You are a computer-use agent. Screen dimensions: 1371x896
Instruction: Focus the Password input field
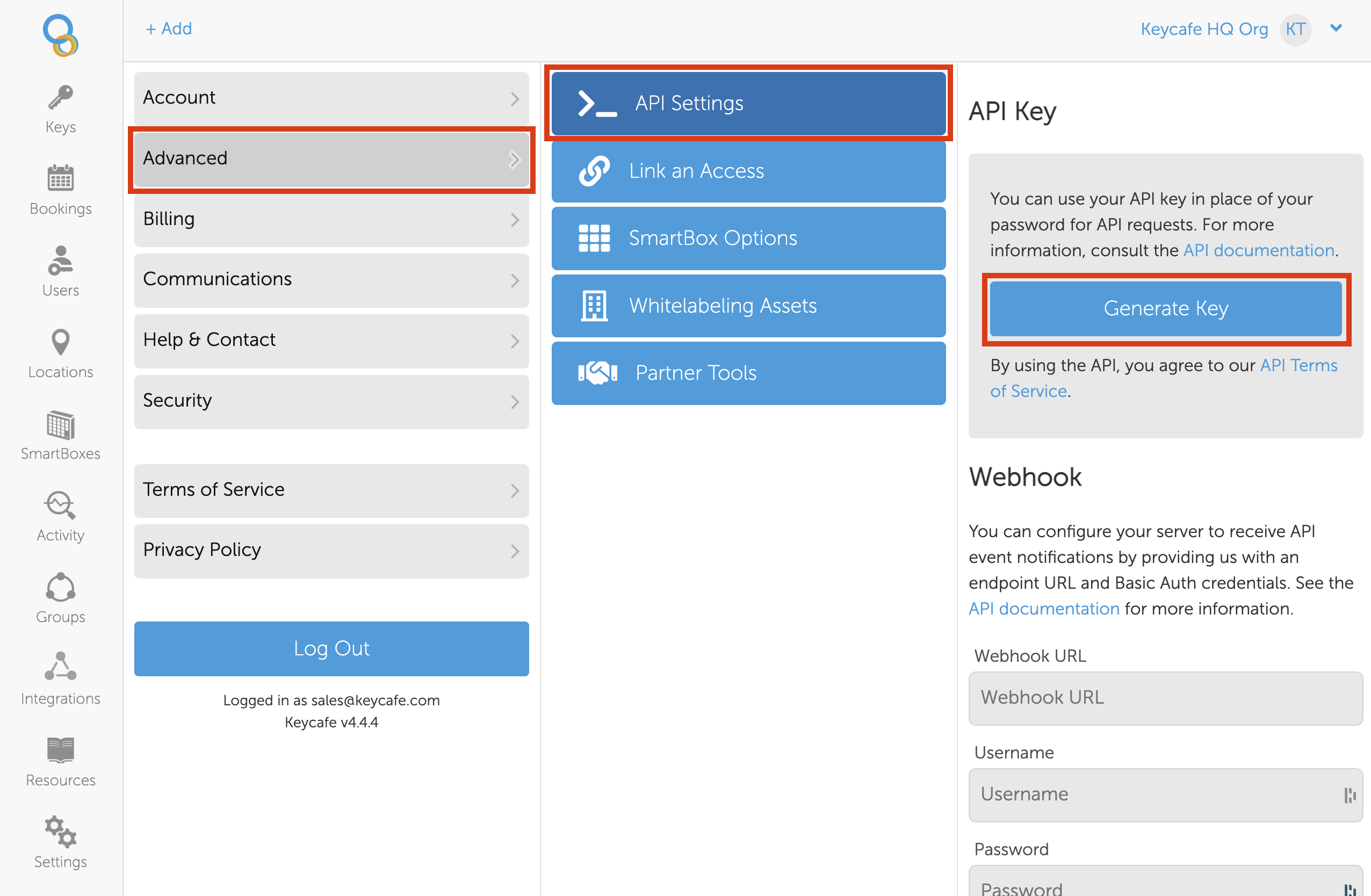pyautogui.click(x=1165, y=881)
